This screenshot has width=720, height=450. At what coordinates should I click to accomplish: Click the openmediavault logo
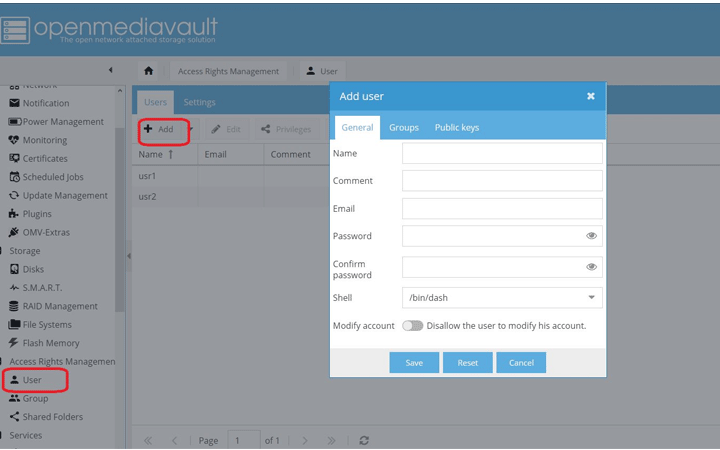[109, 29]
